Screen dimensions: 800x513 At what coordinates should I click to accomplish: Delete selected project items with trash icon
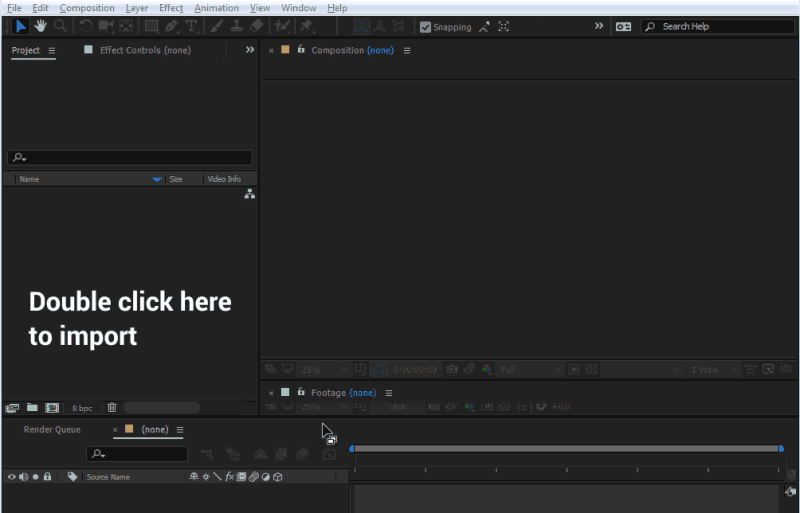112,407
